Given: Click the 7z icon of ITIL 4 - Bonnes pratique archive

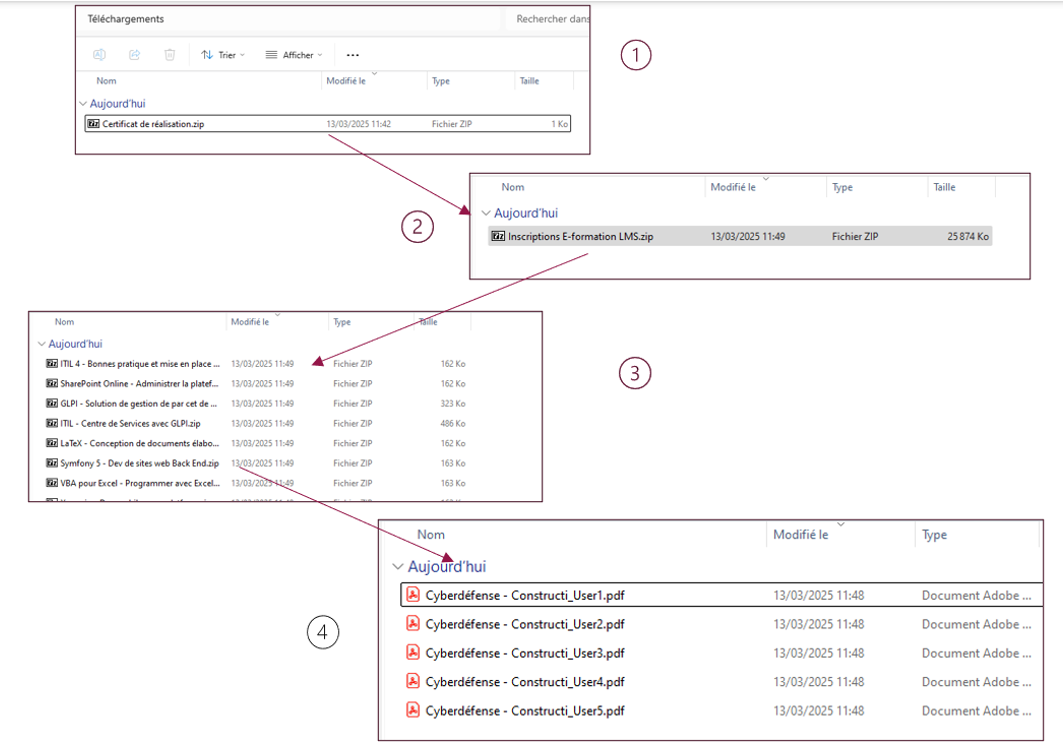Looking at the screenshot, I should point(52,363).
